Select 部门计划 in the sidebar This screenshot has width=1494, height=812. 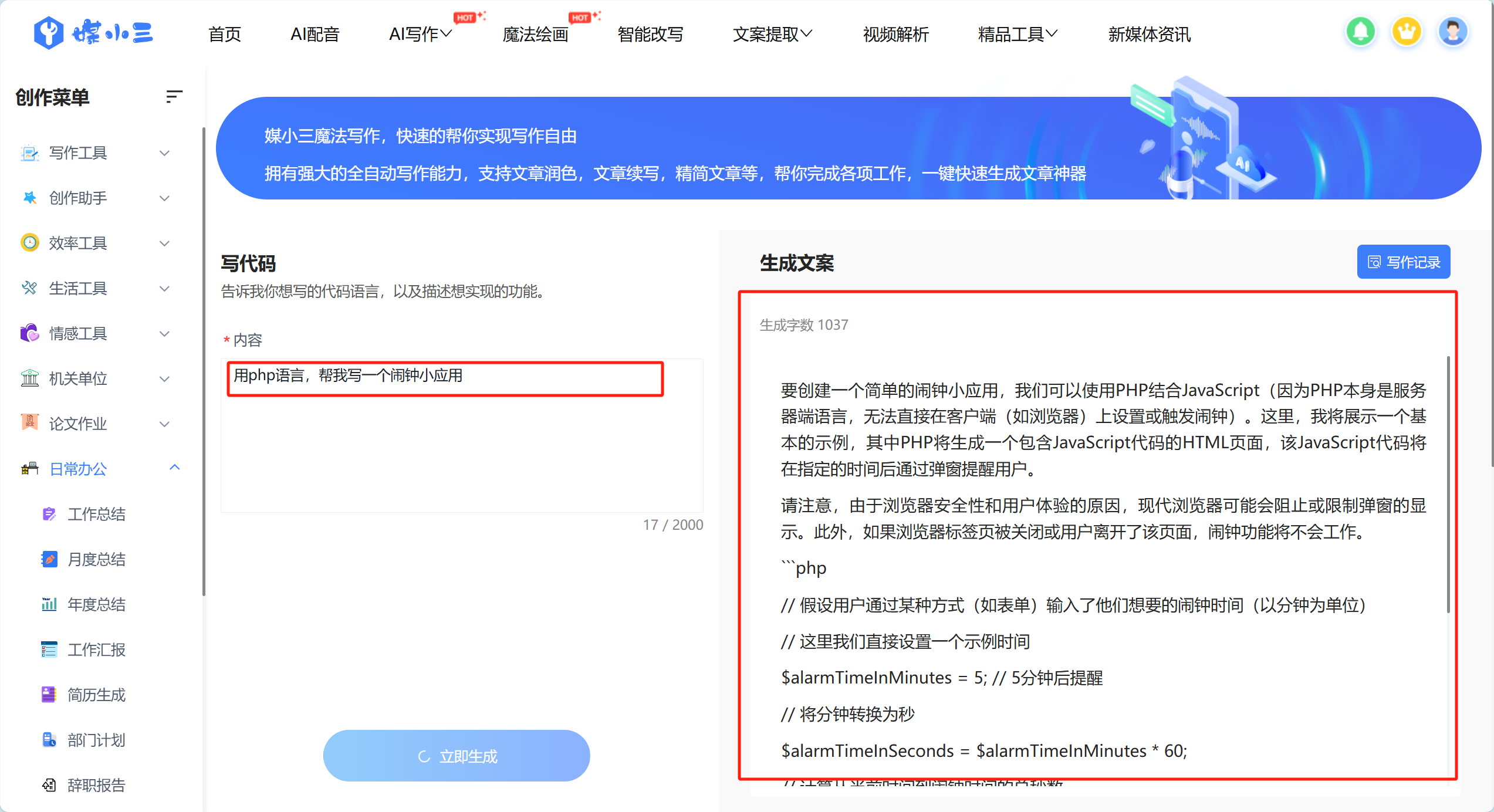click(x=97, y=740)
